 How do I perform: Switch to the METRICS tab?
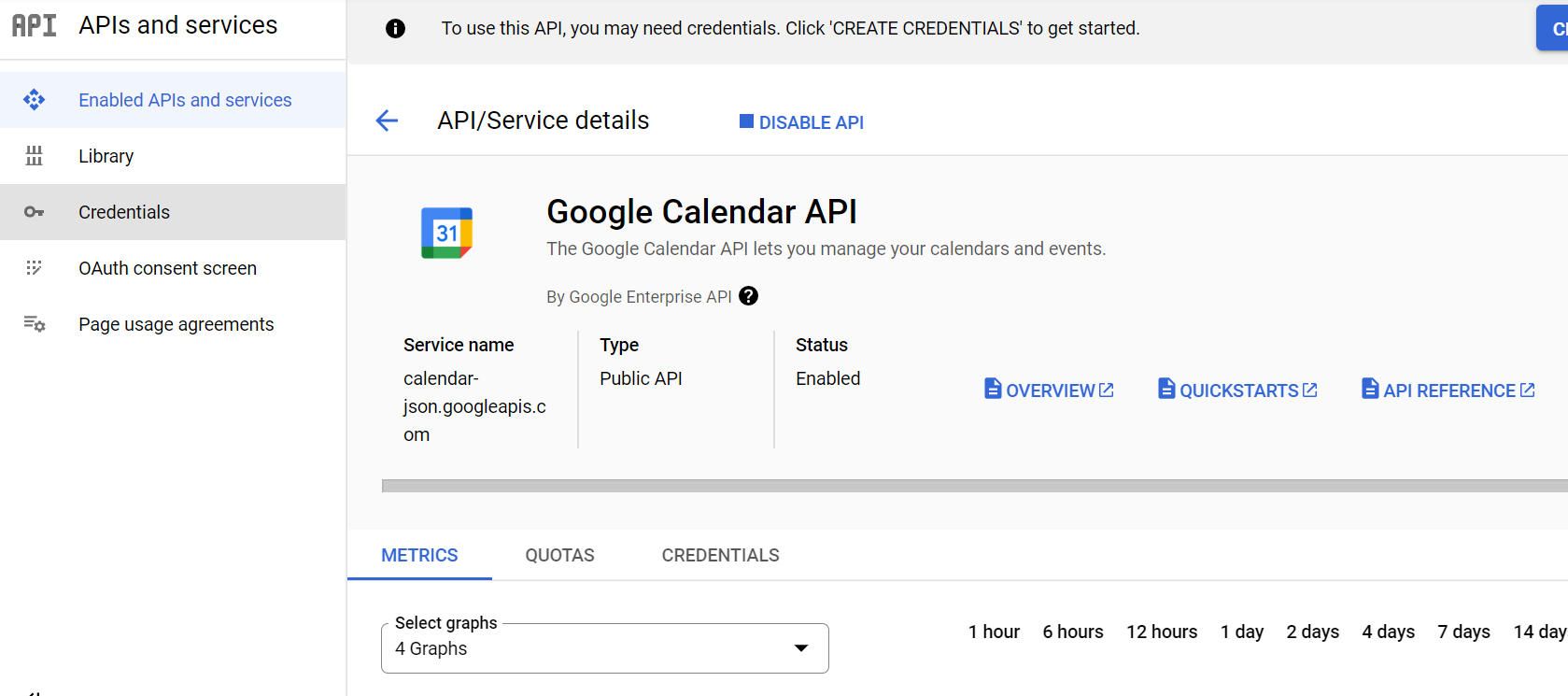(x=419, y=555)
